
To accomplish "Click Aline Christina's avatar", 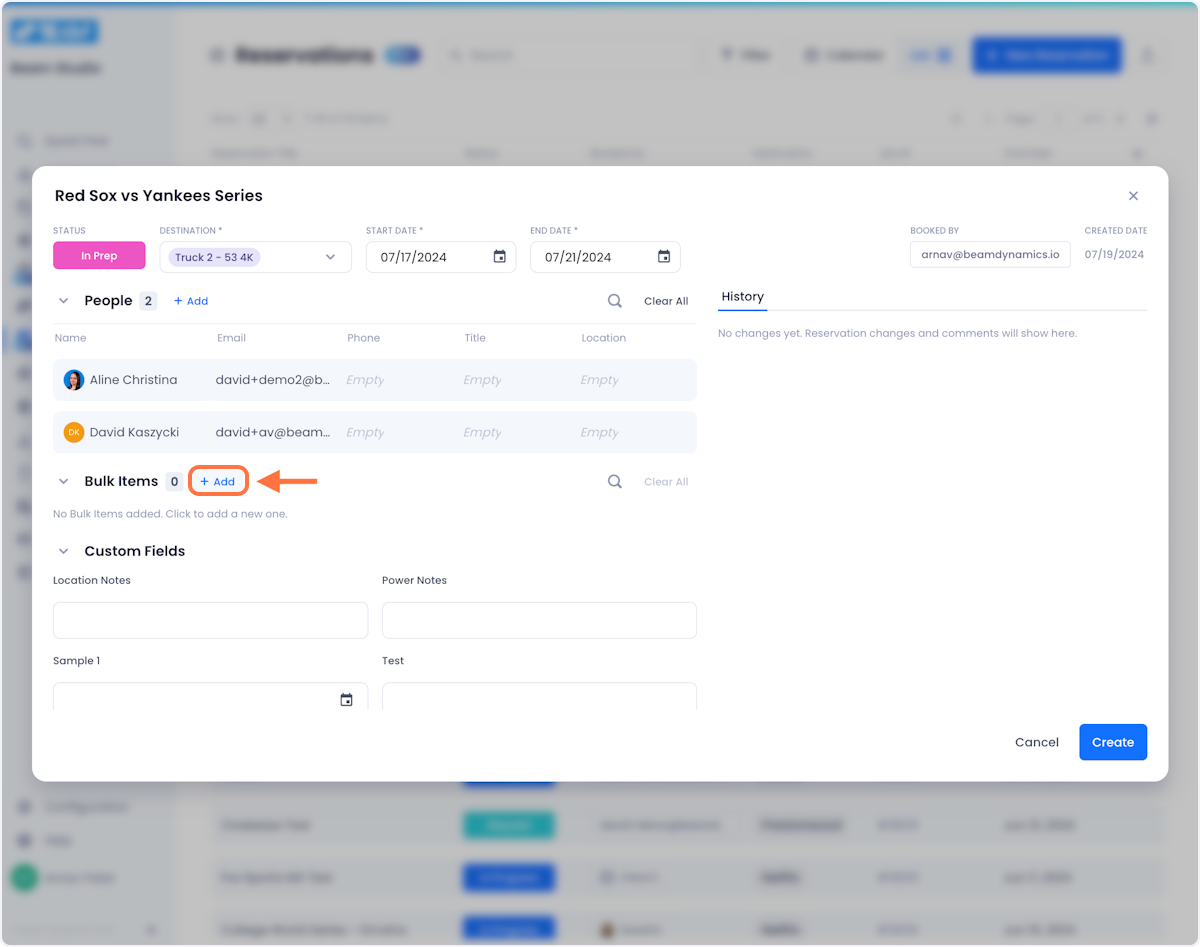I will (74, 380).
